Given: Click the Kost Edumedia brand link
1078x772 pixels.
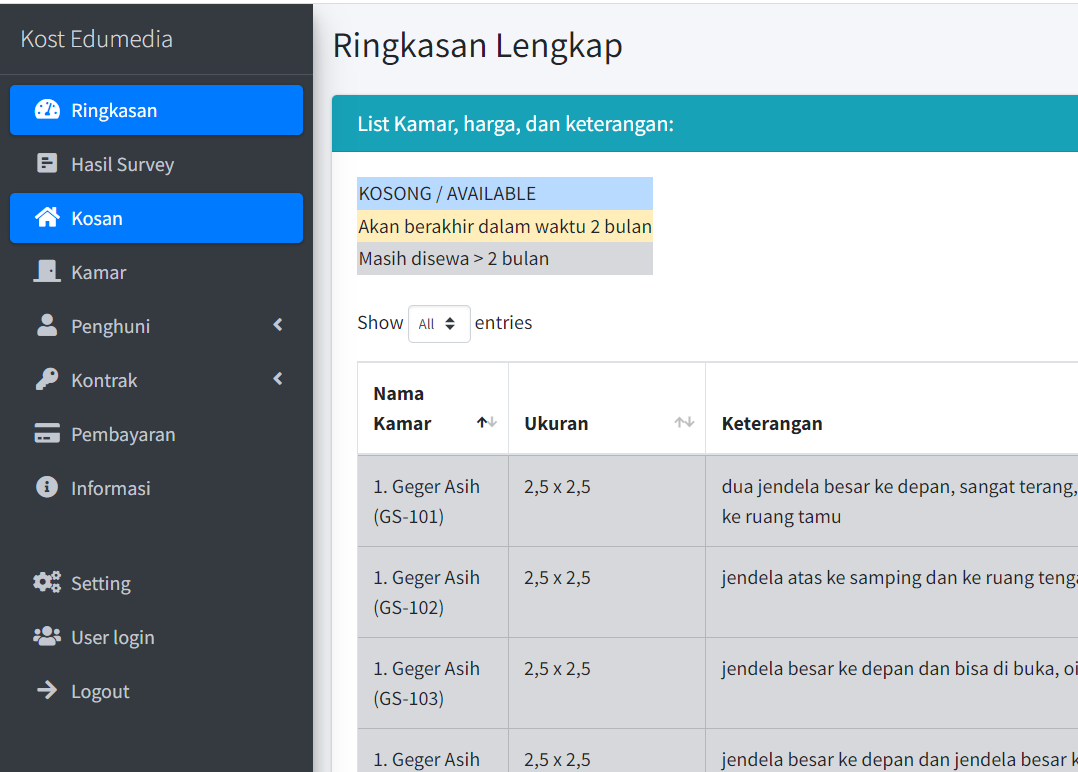Looking at the screenshot, I should 97,39.
